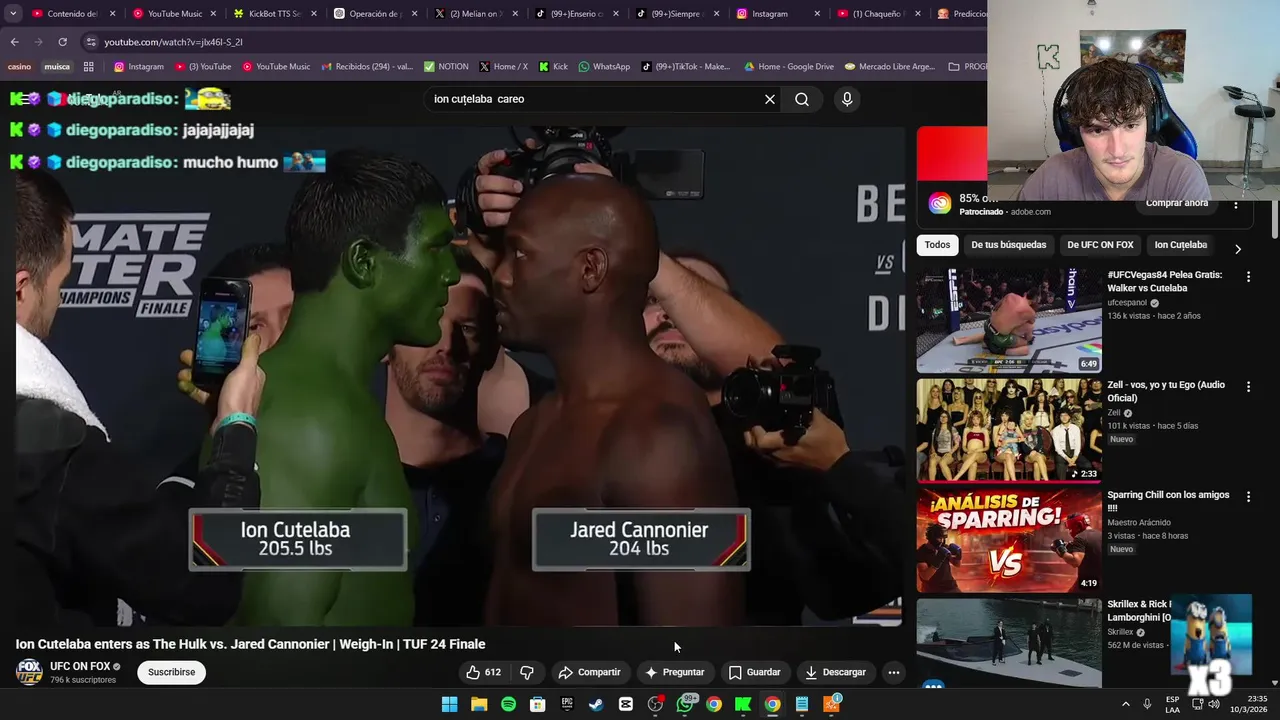The image size is (1280, 720).
Task: Switch to the Melian on X tab
Action: [468, 14]
